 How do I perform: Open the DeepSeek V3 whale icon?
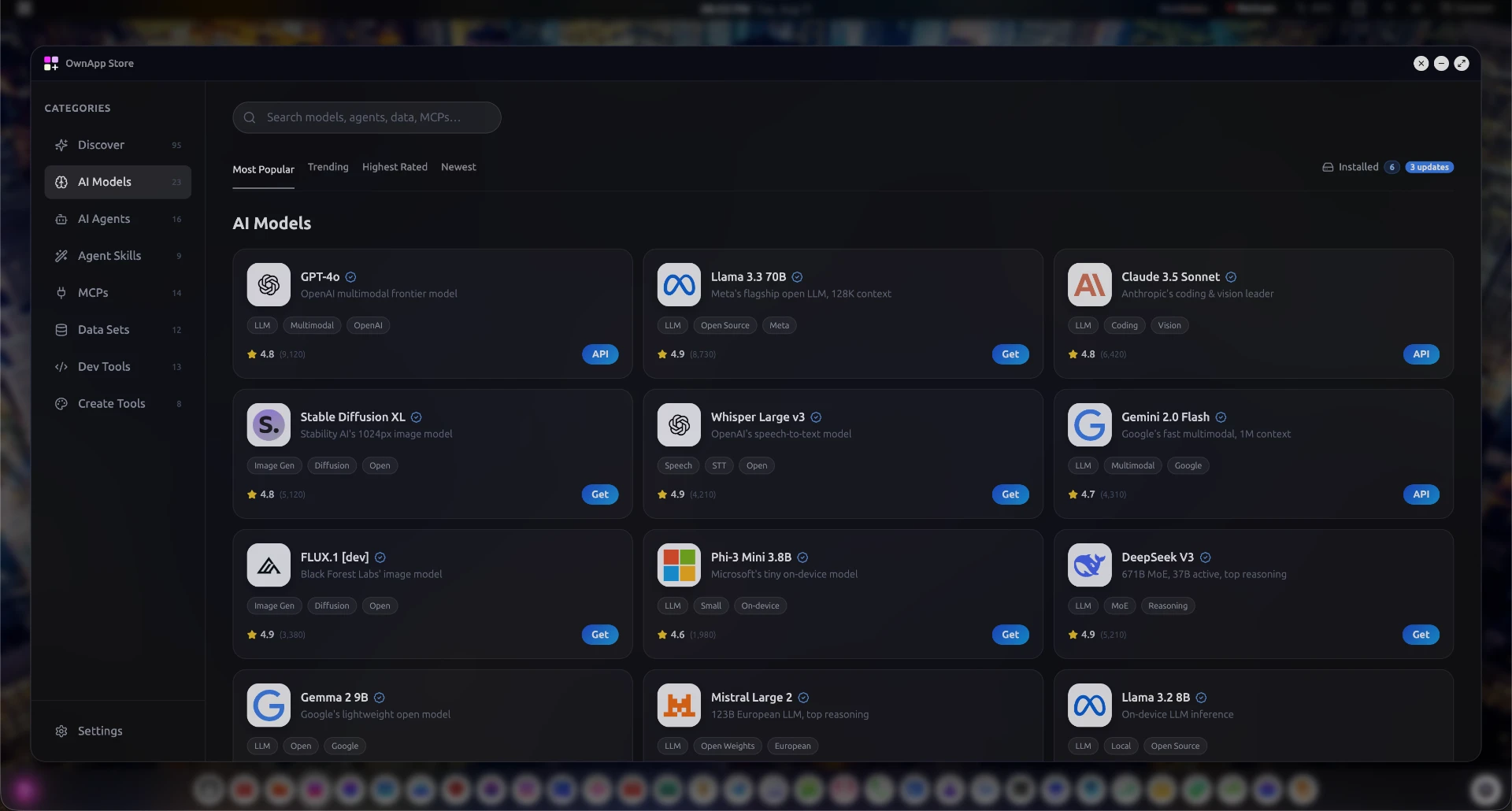tap(1089, 565)
